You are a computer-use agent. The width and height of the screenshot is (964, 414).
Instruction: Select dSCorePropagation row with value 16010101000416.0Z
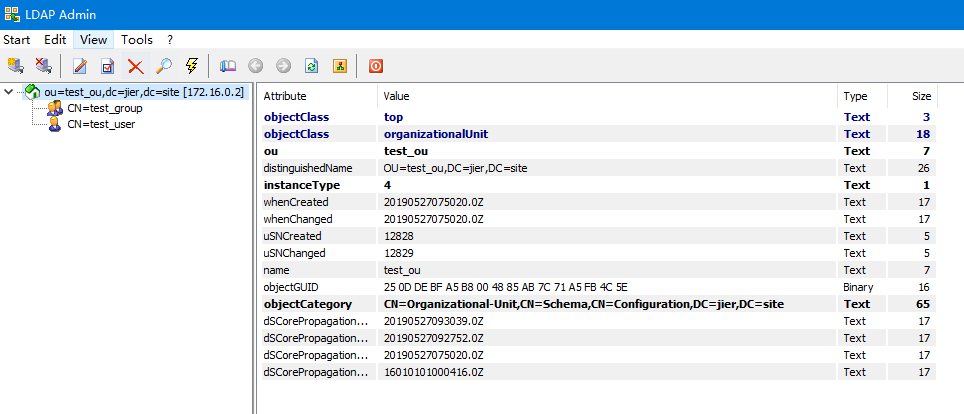tap(599, 372)
